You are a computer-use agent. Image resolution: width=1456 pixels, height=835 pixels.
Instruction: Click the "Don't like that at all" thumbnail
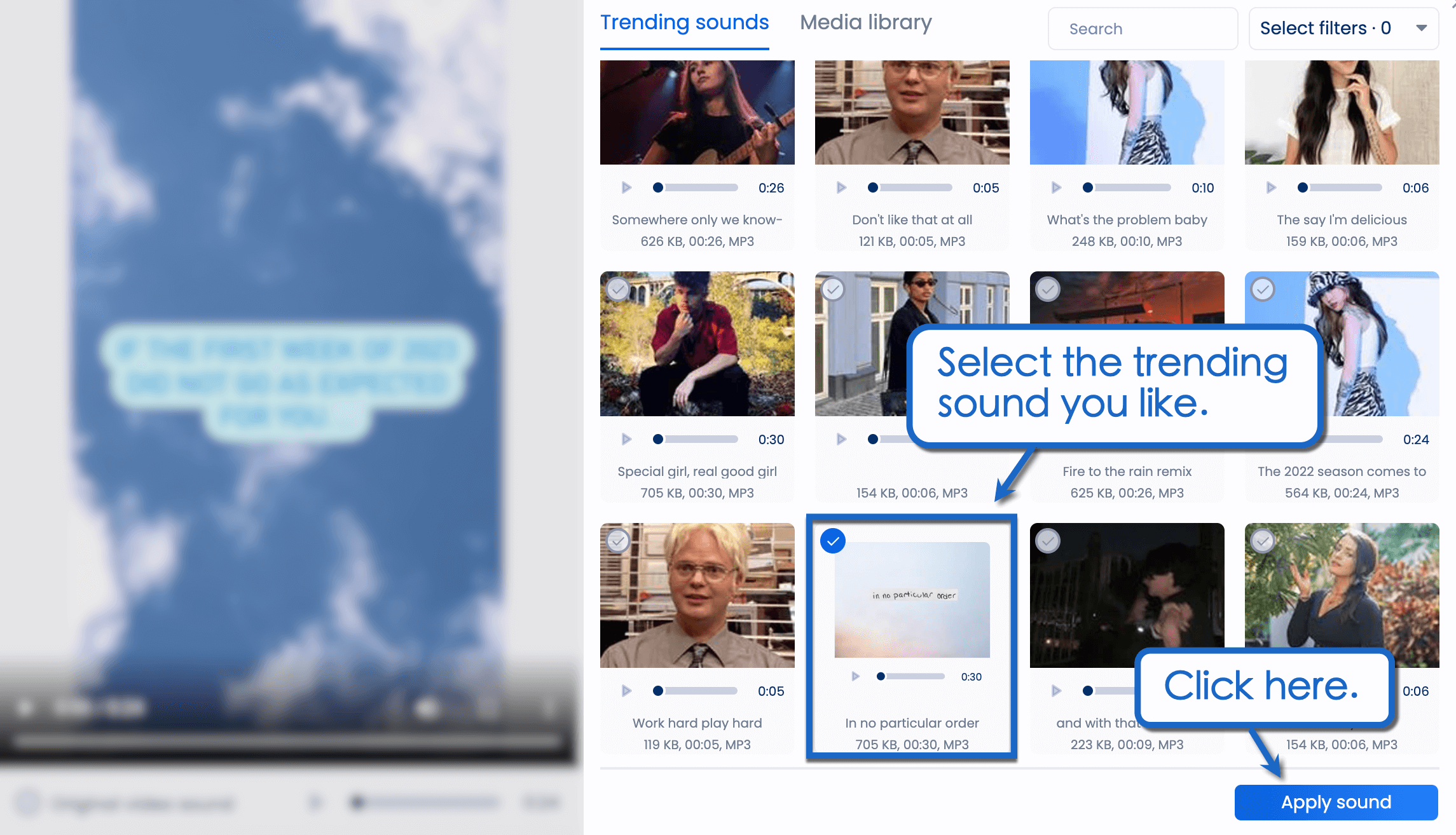(x=912, y=112)
